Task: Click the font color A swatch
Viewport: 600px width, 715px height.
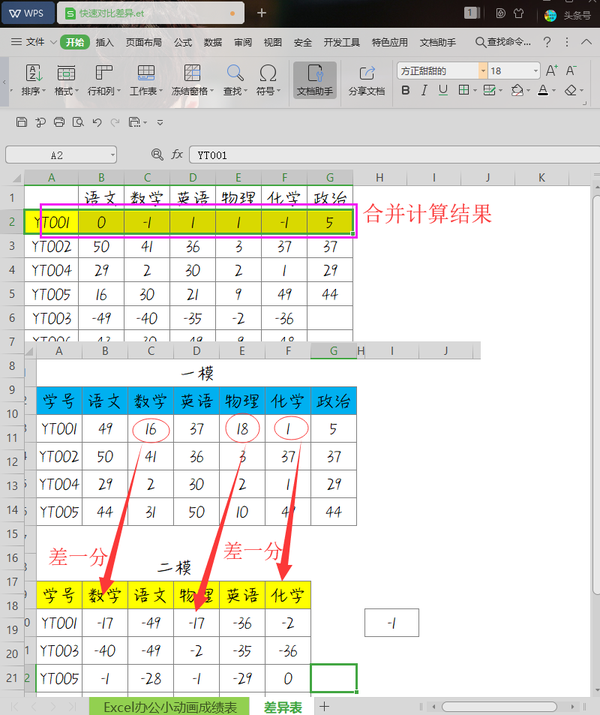Action: (543, 90)
